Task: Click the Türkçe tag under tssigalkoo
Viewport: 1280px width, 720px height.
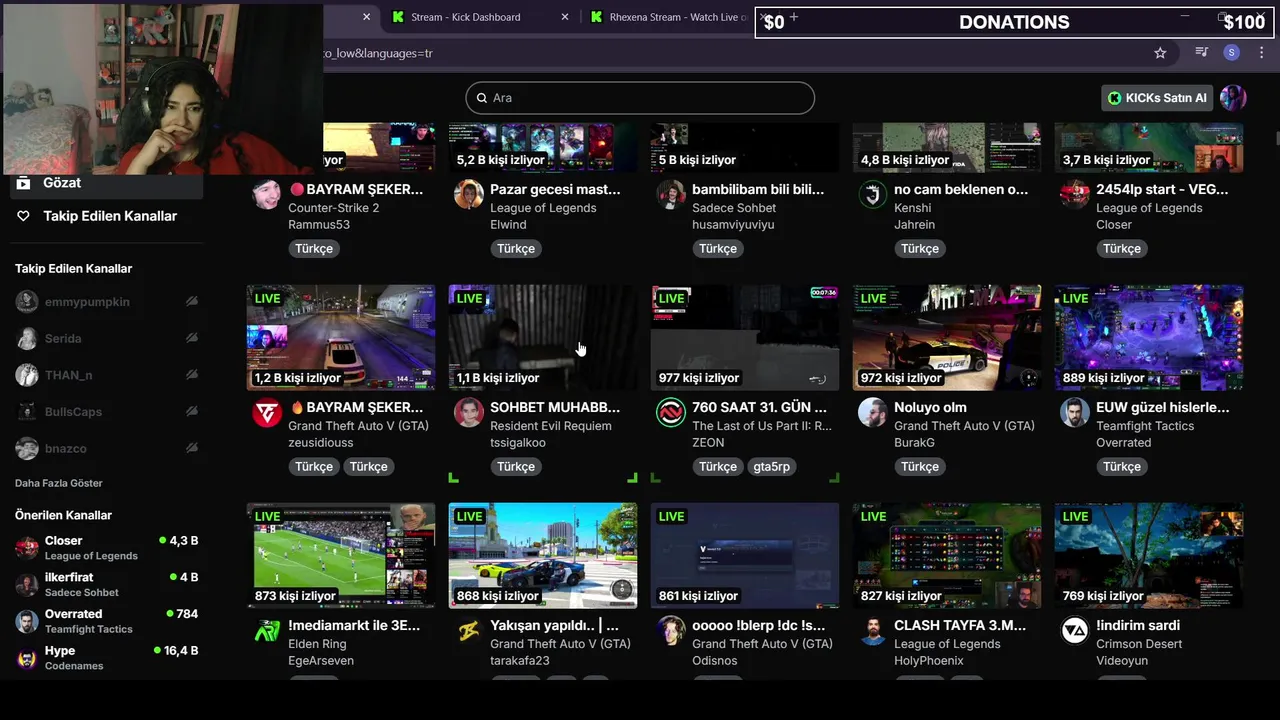Action: pos(516,466)
